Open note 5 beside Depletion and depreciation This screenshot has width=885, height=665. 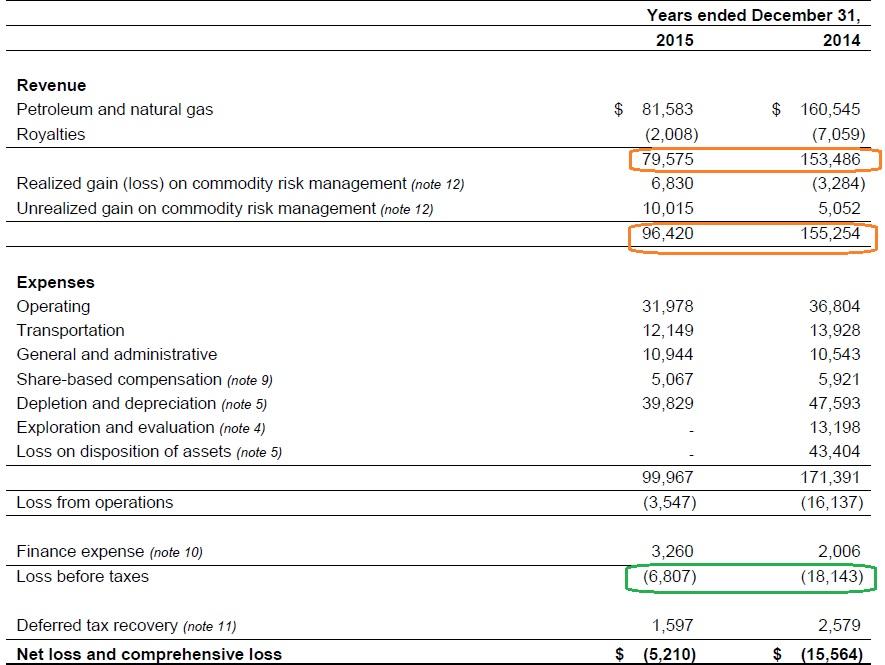pos(244,404)
